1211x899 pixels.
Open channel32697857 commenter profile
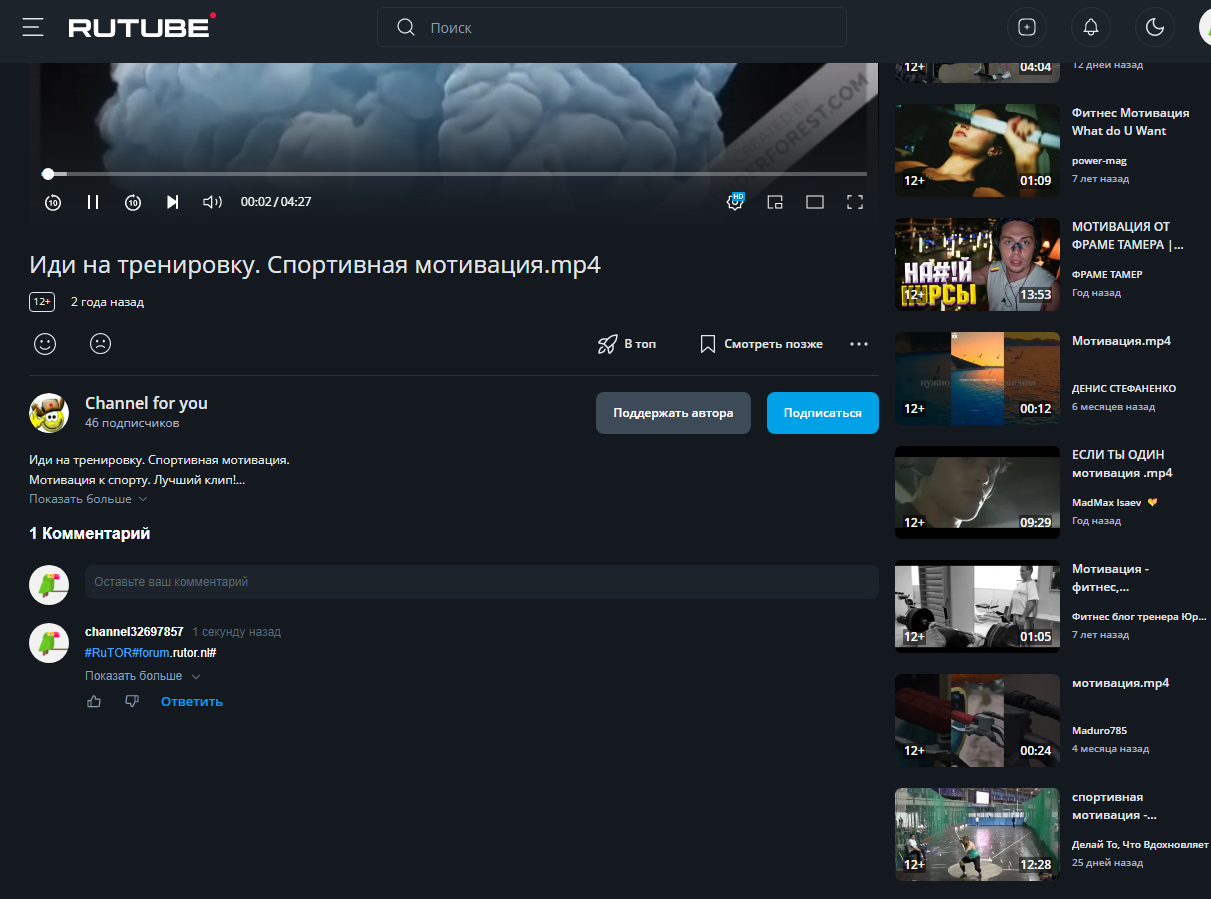coord(134,632)
